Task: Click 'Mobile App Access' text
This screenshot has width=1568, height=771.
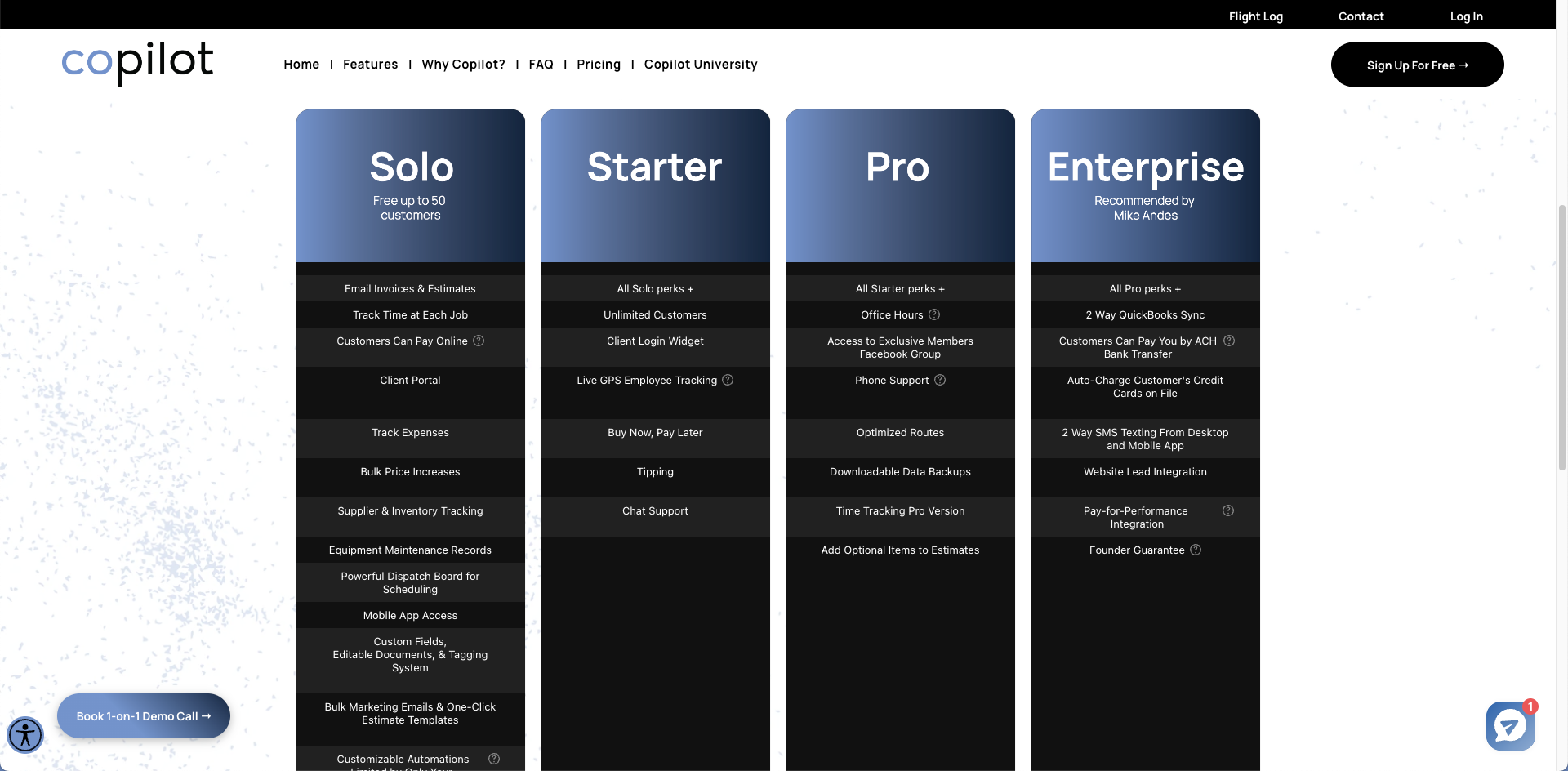Action: tap(411, 615)
